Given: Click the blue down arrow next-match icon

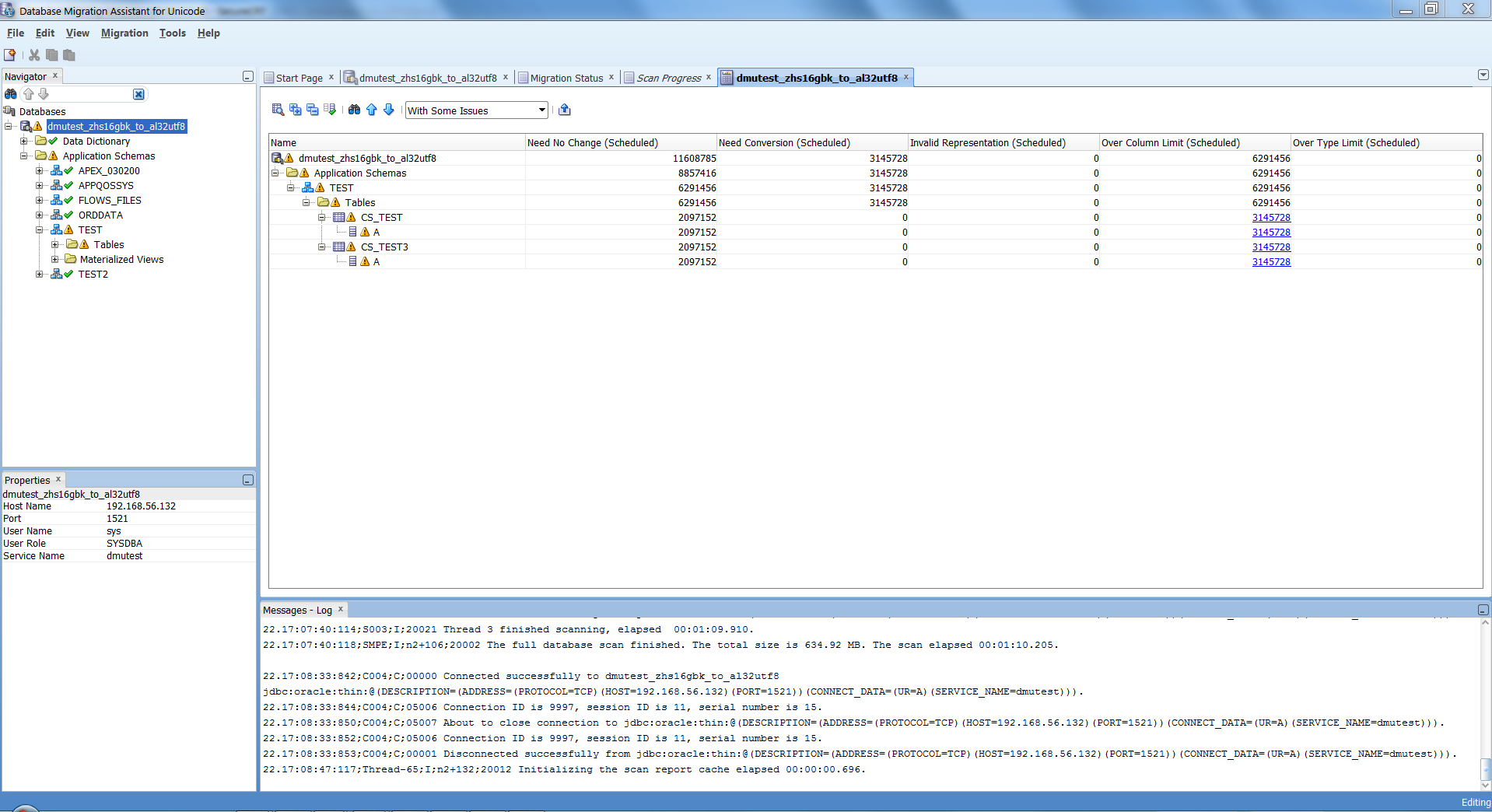Looking at the screenshot, I should pos(389,110).
